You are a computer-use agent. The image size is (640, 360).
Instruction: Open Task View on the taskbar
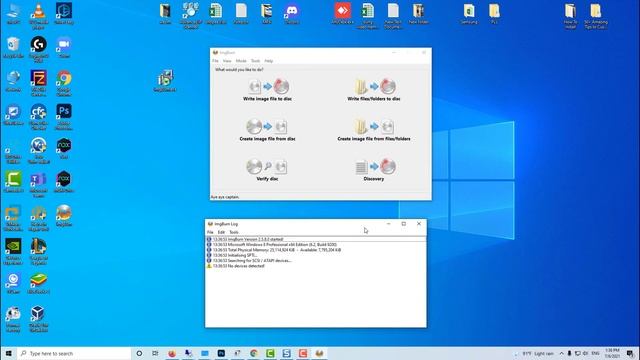(156, 353)
